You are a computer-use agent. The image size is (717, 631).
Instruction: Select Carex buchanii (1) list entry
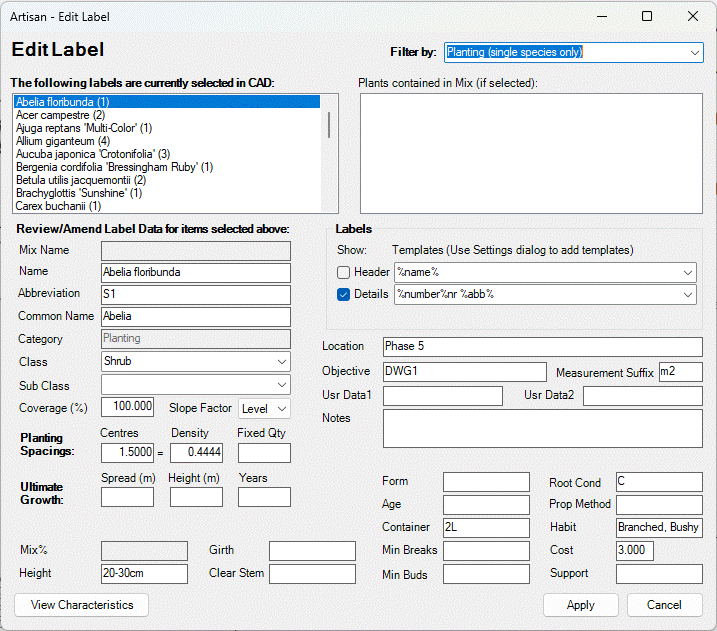click(58, 206)
